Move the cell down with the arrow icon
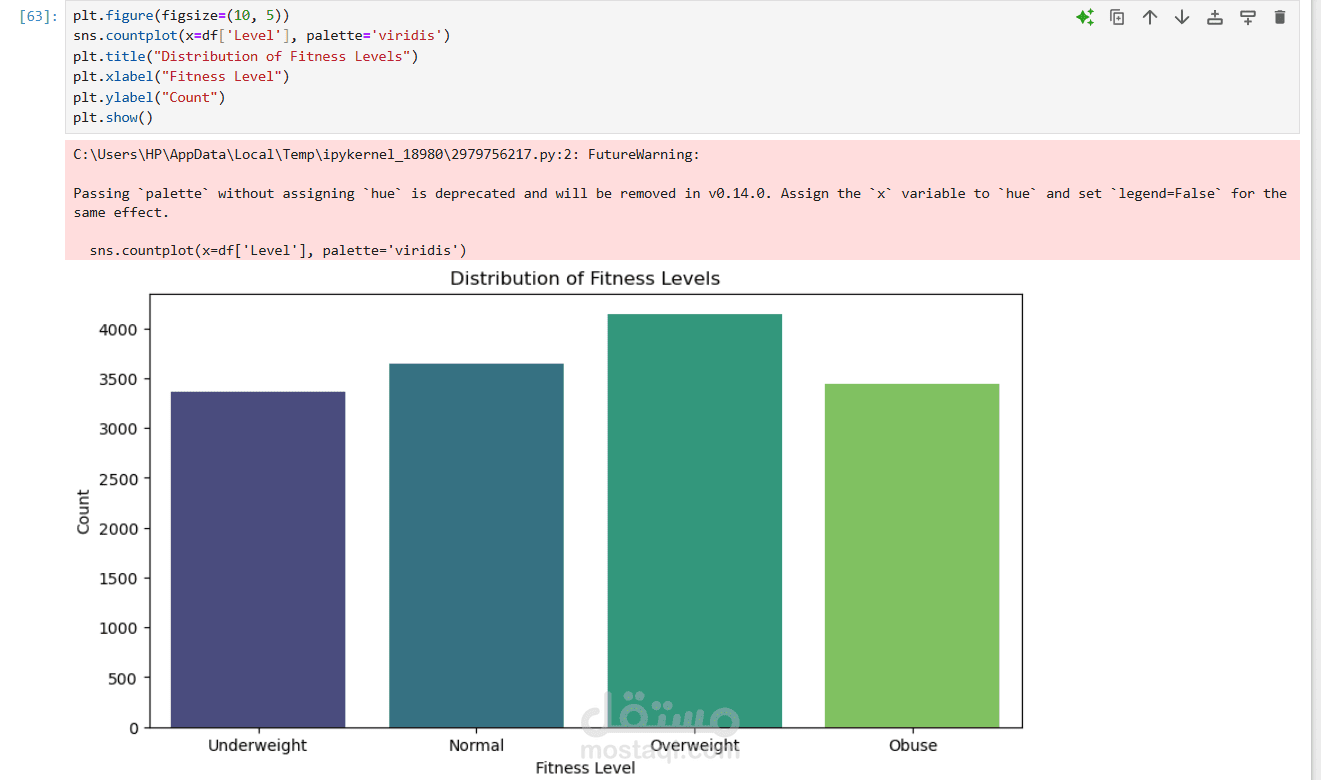This screenshot has width=1321, height=780. click(1182, 17)
